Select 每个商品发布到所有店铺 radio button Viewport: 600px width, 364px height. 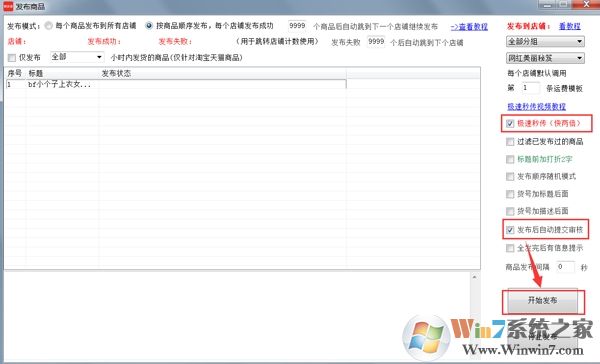point(49,26)
